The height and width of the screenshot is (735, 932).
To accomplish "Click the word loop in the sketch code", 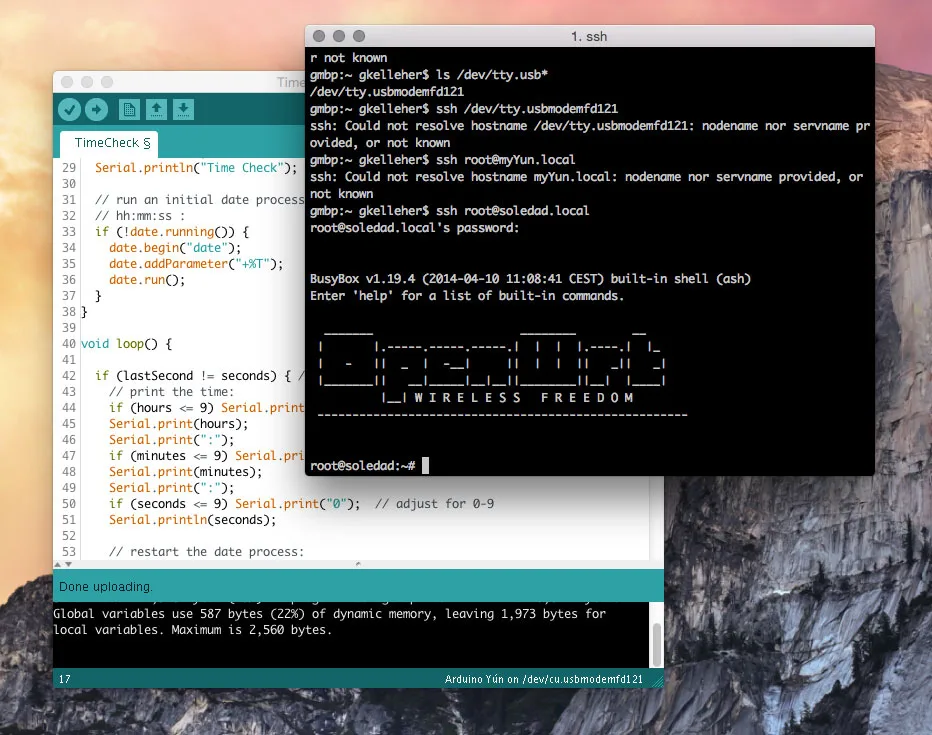I will [128, 343].
